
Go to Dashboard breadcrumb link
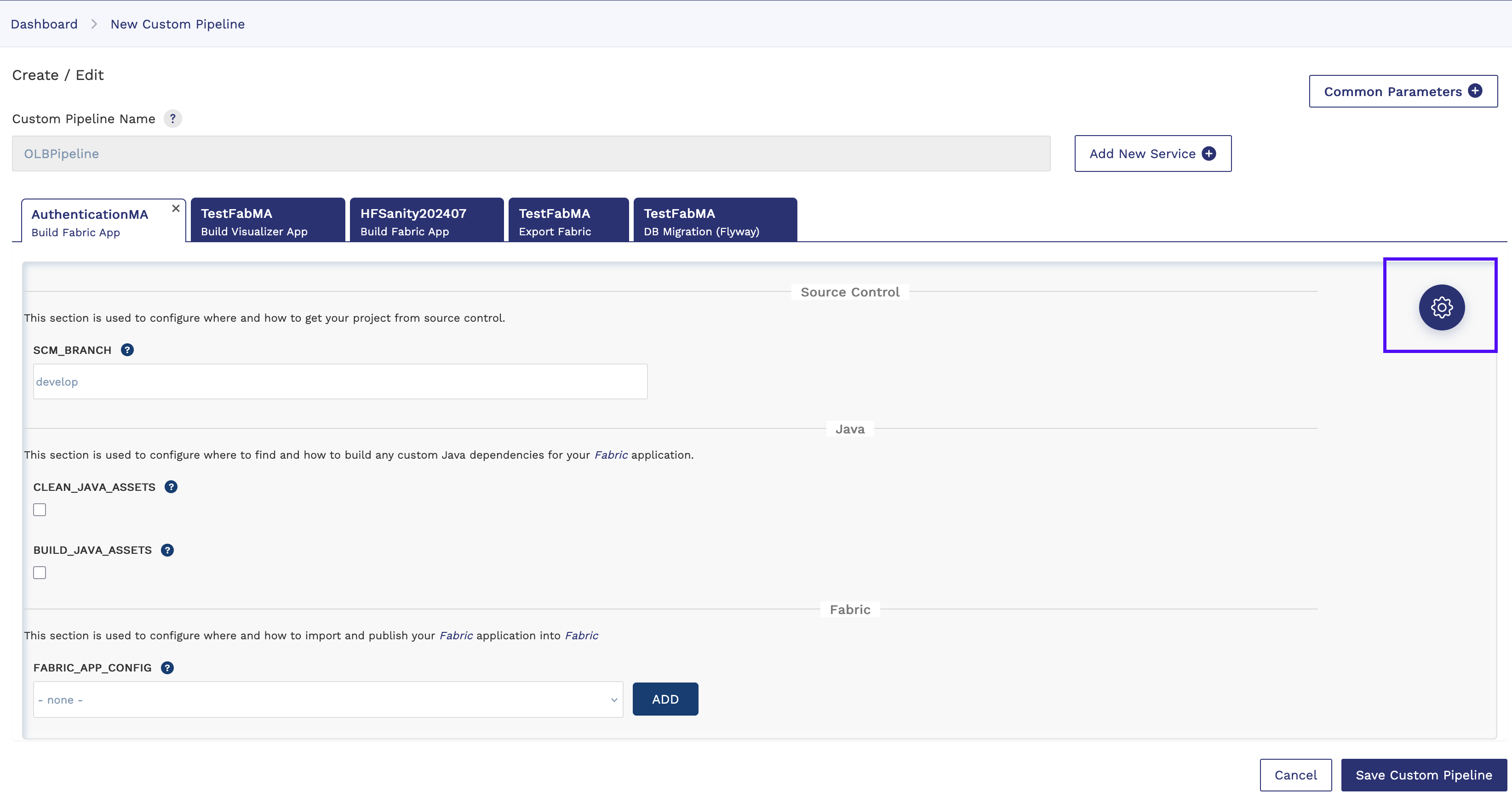coord(44,24)
